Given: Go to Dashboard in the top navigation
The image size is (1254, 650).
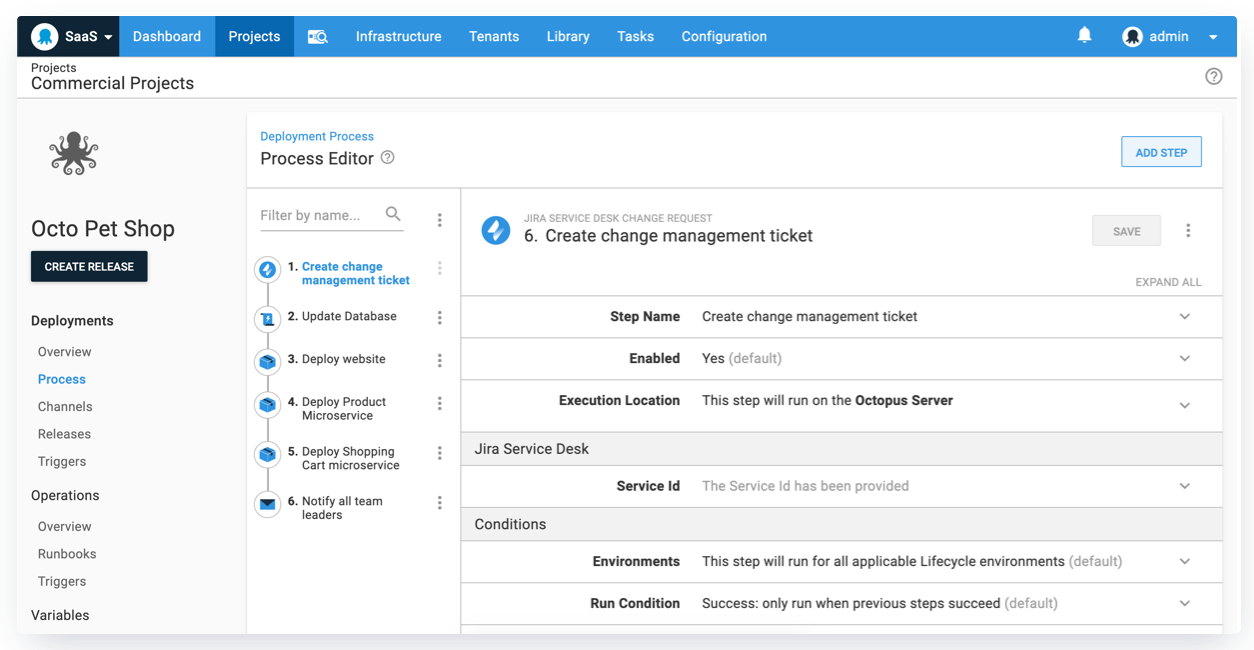Looking at the screenshot, I should pyautogui.click(x=167, y=36).
